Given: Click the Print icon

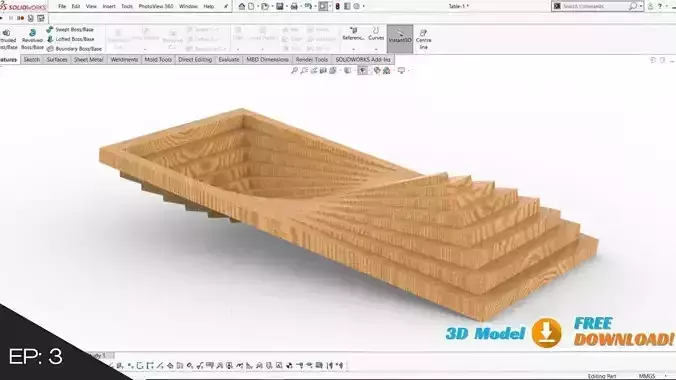Looking at the screenshot, I should pos(294,6).
